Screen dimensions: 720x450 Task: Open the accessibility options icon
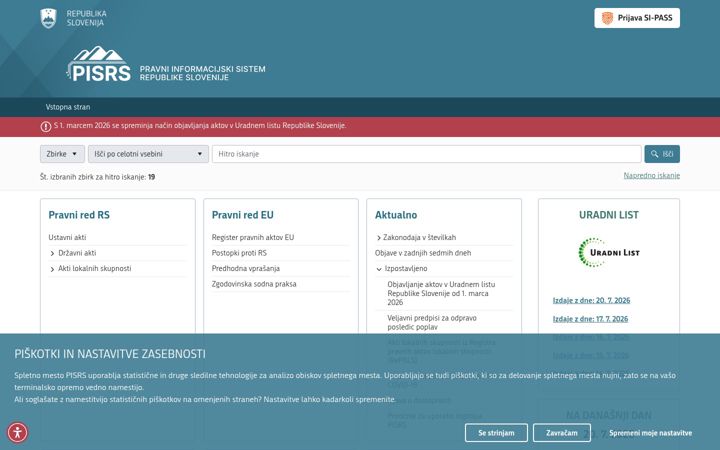pyautogui.click(x=17, y=433)
